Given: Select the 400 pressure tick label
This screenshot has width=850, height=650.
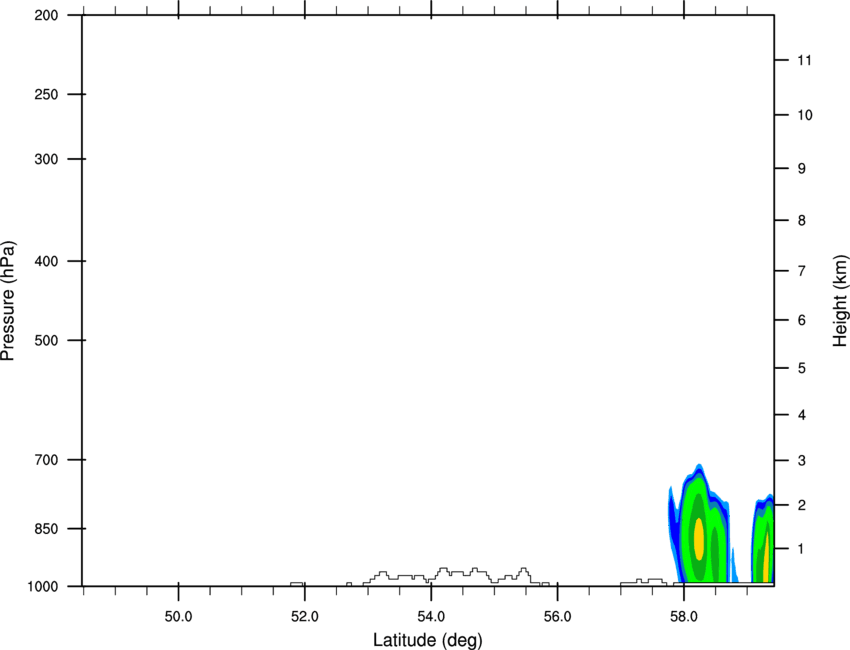Looking at the screenshot, I should coord(46,261).
